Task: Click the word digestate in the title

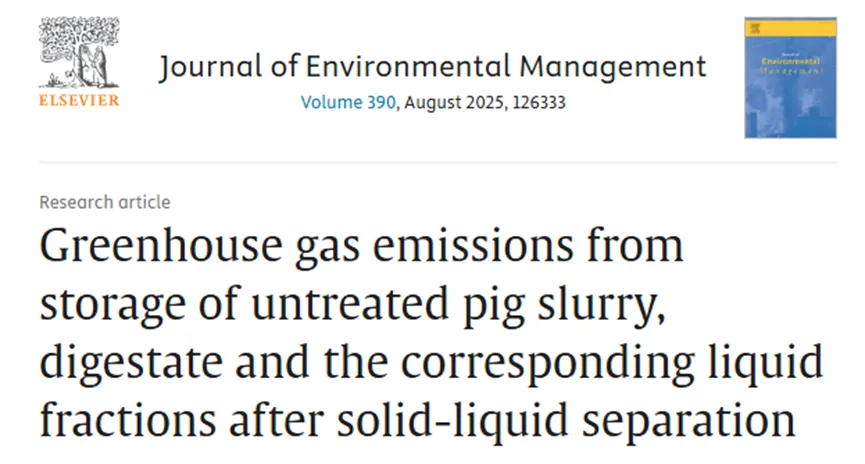Action: coord(131,363)
